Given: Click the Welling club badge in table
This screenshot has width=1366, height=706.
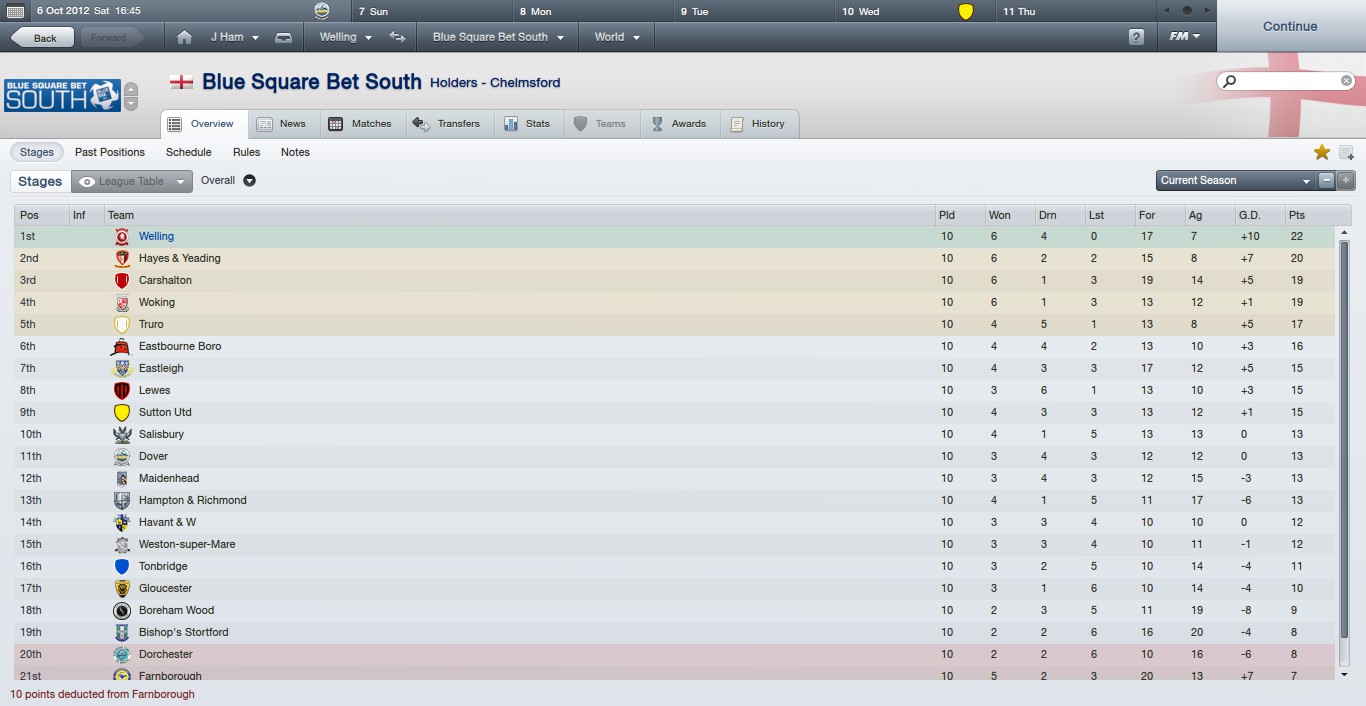Looking at the screenshot, I should click(121, 237).
